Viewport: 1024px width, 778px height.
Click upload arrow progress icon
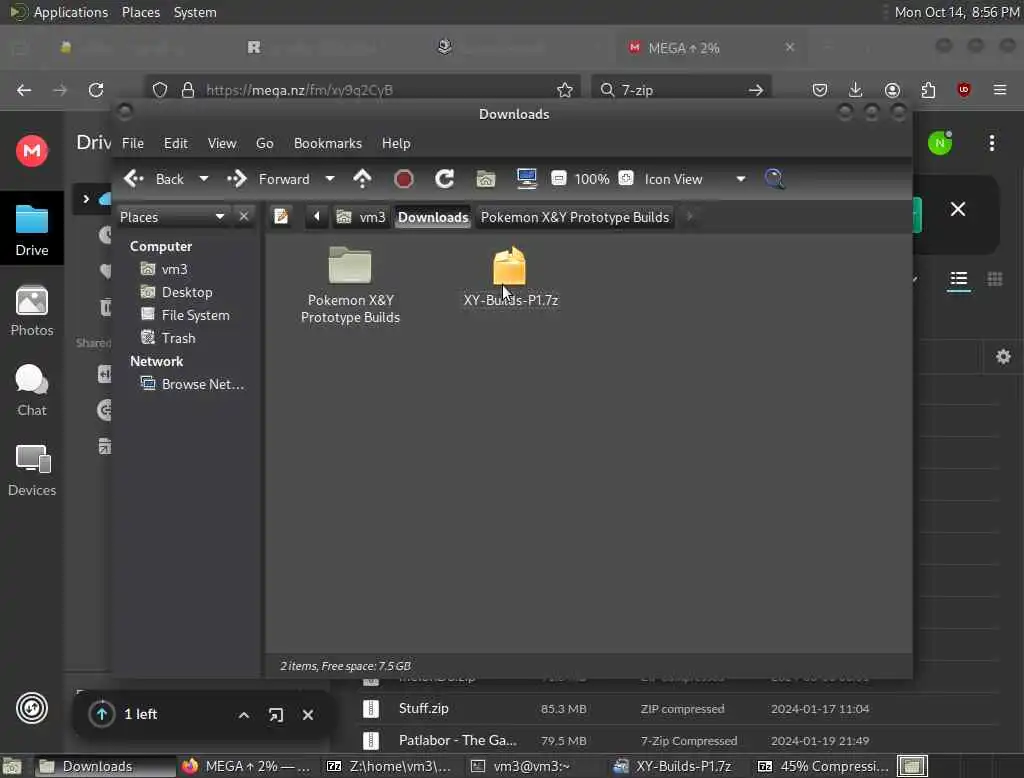(x=102, y=714)
